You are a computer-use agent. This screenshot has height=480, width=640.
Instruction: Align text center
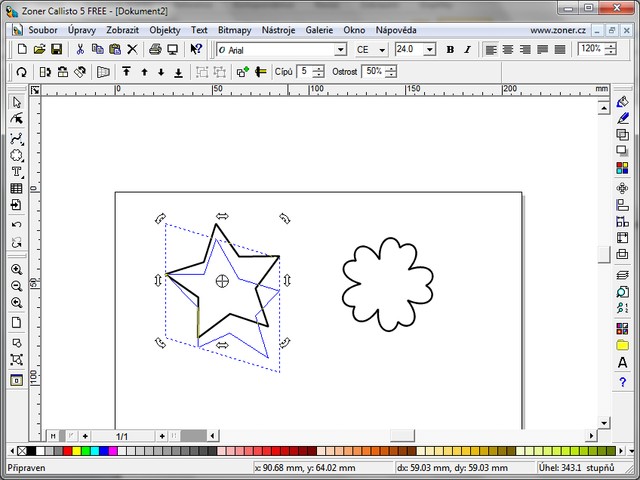click(508, 49)
